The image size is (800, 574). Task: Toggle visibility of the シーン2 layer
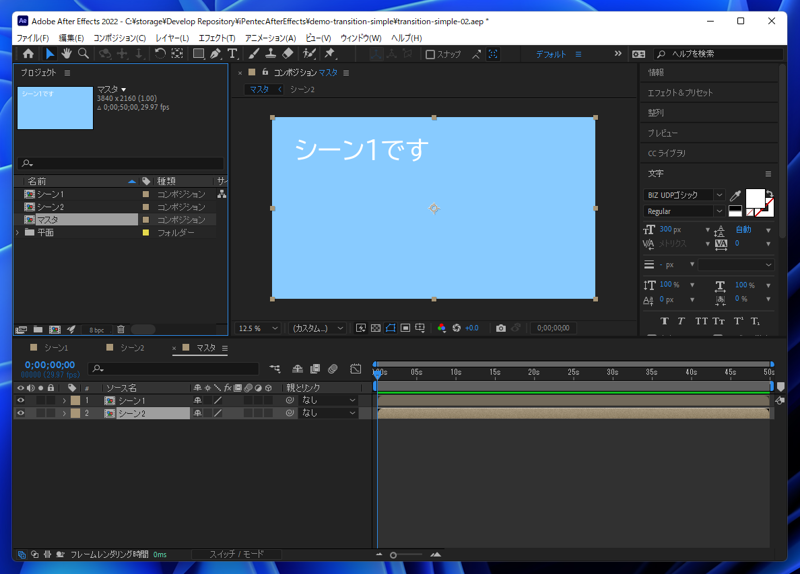tap(20, 413)
